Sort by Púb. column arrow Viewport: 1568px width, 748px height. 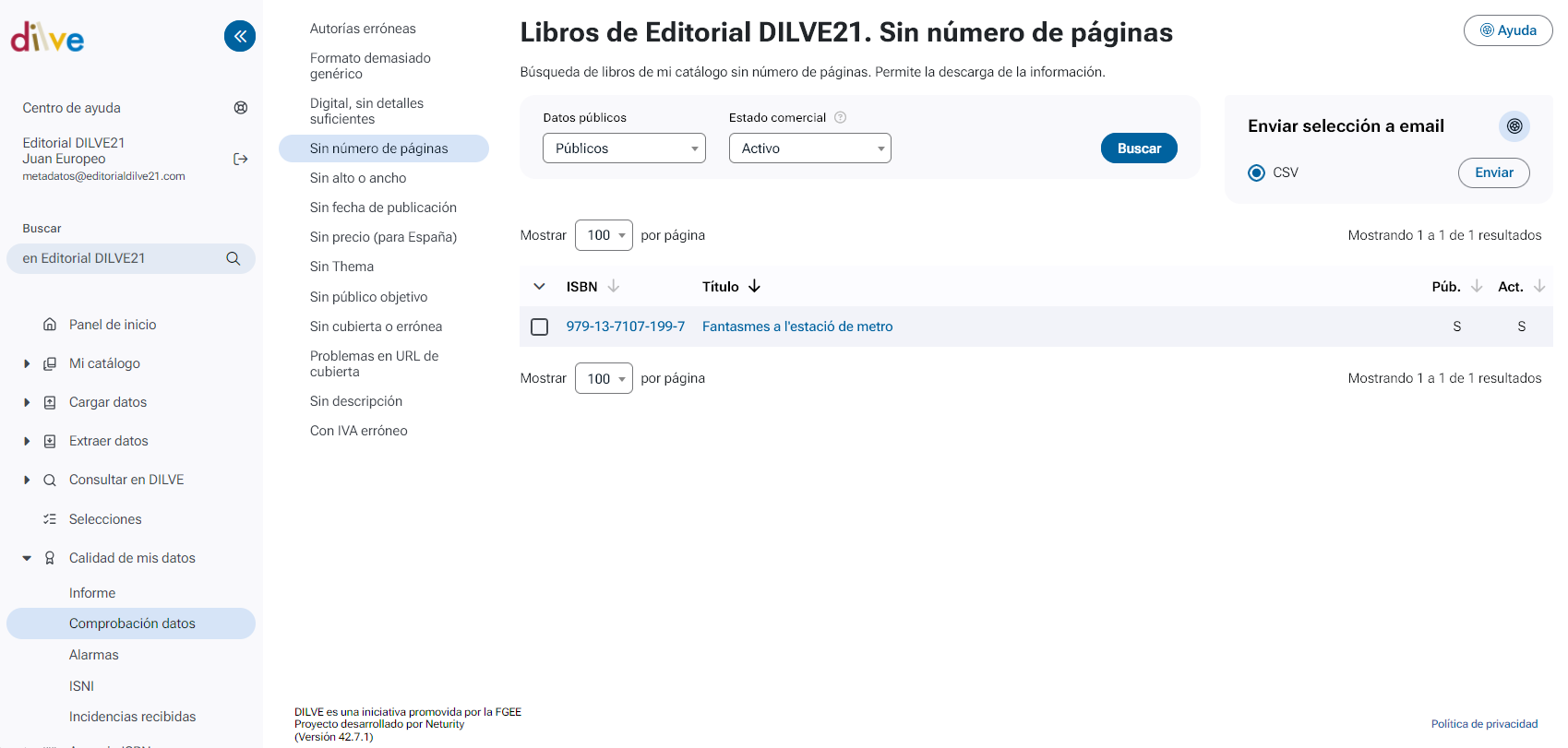pyautogui.click(x=1477, y=287)
